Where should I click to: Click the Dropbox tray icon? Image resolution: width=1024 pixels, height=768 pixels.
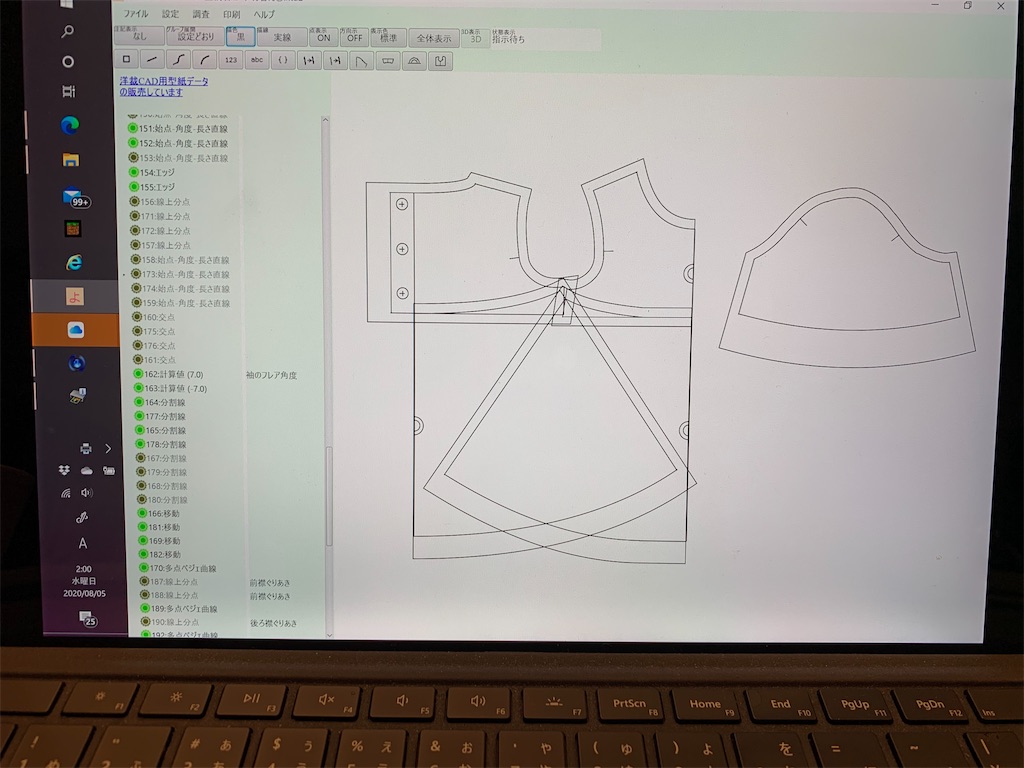point(64,470)
